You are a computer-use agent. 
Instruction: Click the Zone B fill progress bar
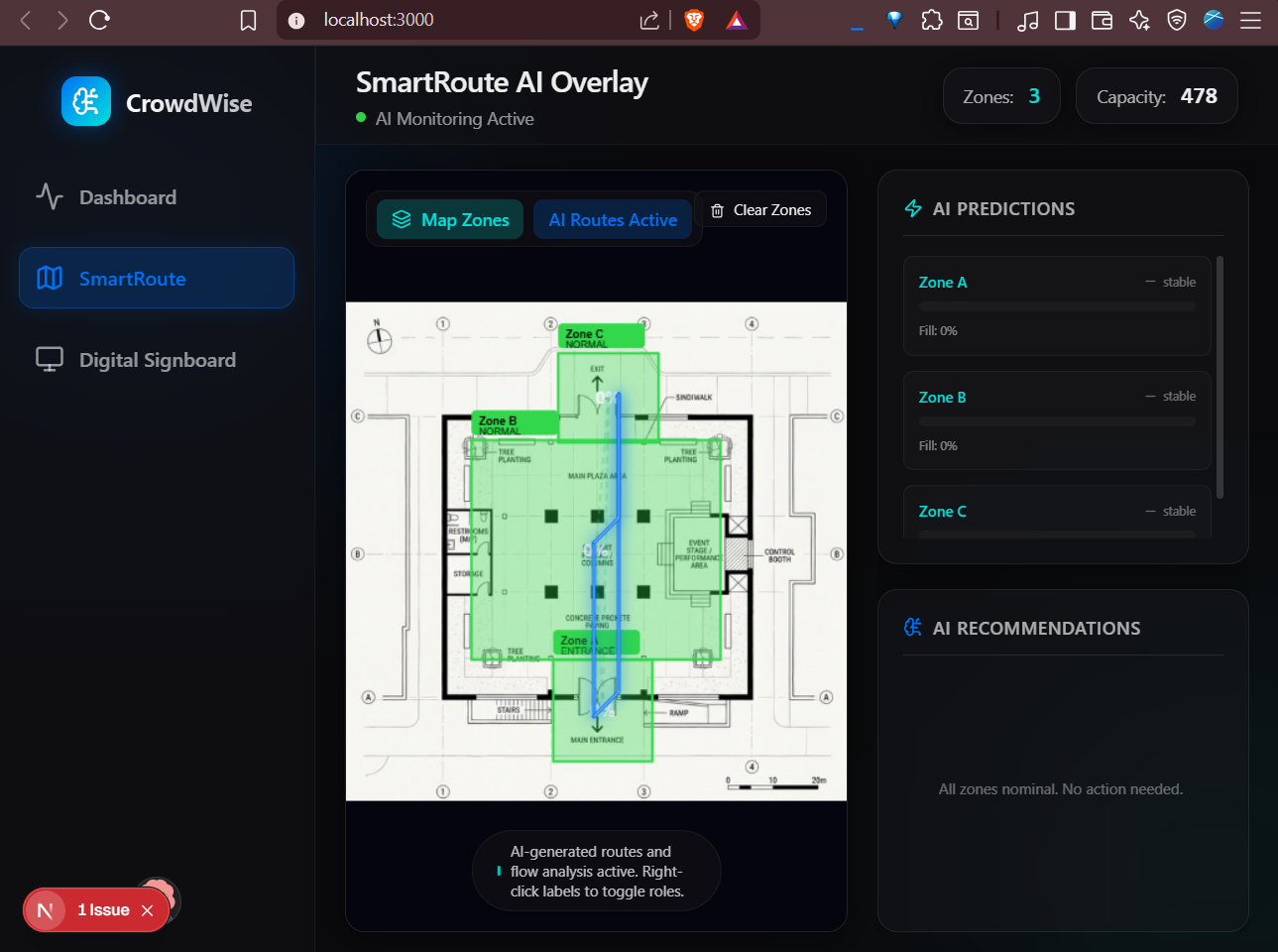pyautogui.click(x=1057, y=421)
